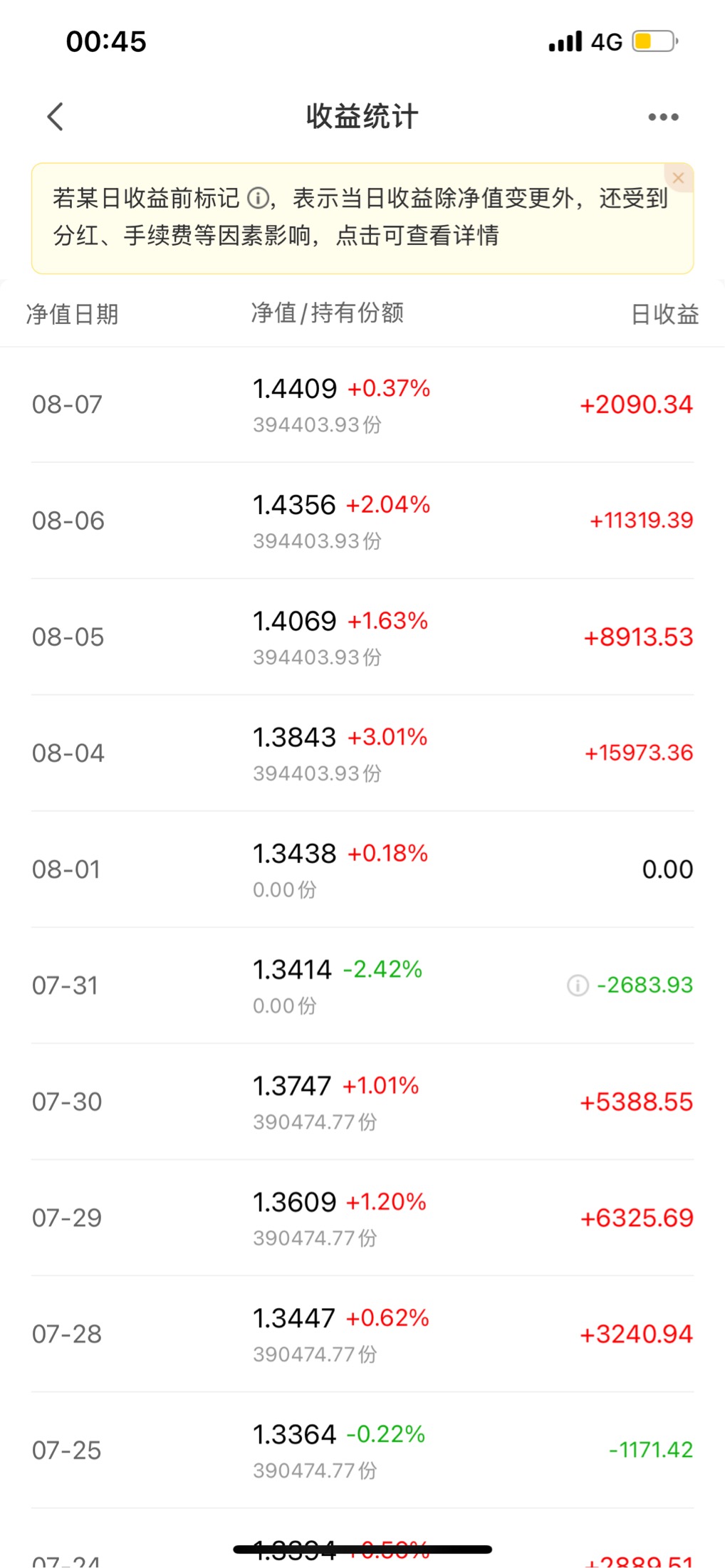Tap info icon beside -2683.93 earnings
Image resolution: width=725 pixels, height=1568 pixels.
click(x=578, y=986)
